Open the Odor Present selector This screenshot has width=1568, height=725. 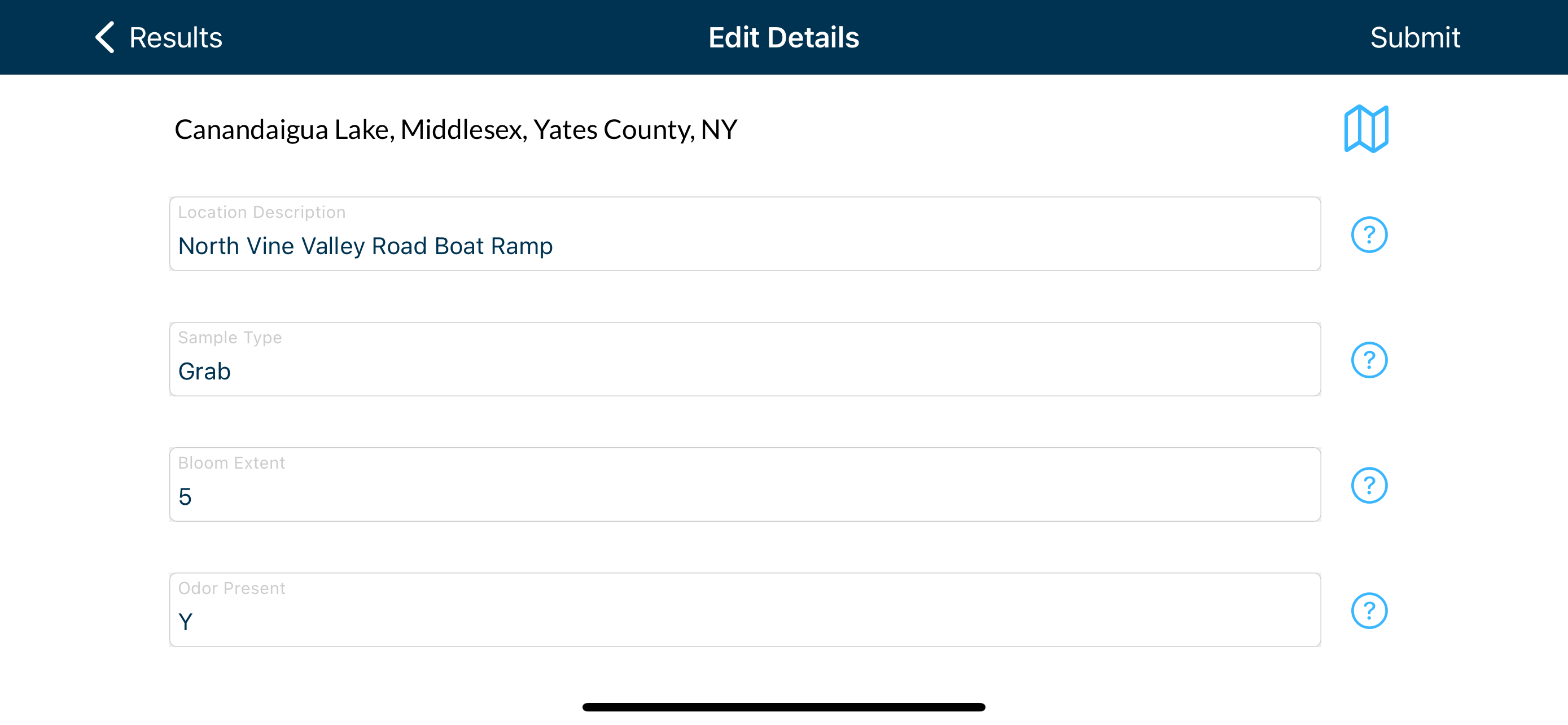point(745,610)
